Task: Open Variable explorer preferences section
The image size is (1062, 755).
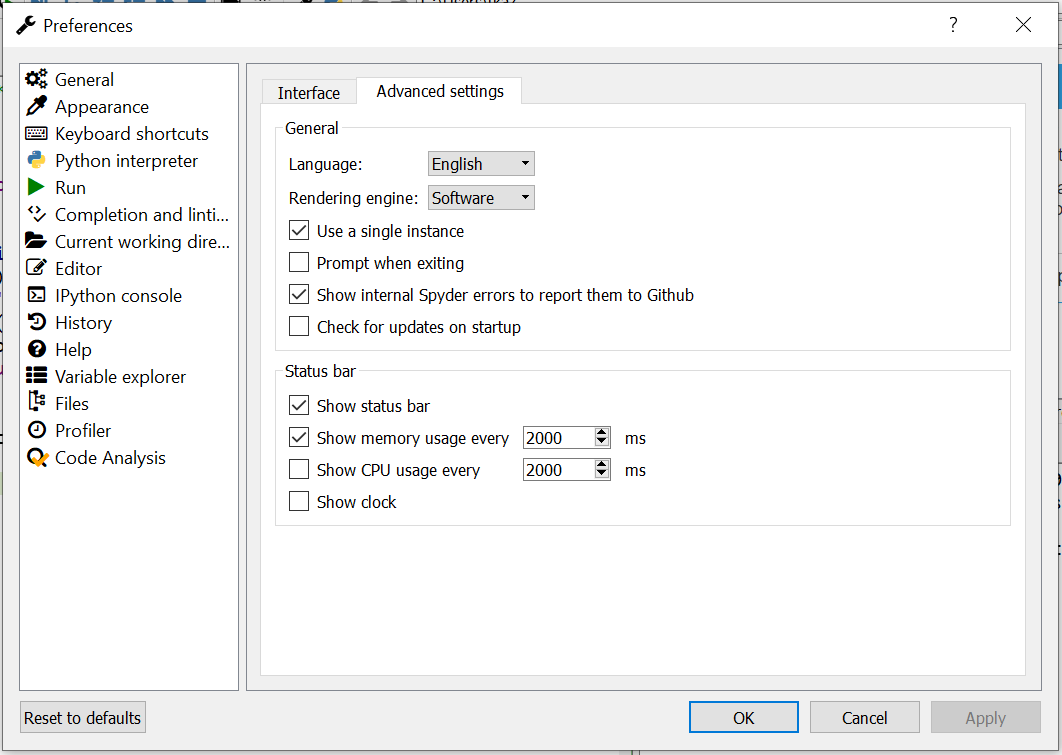Action: point(120,377)
